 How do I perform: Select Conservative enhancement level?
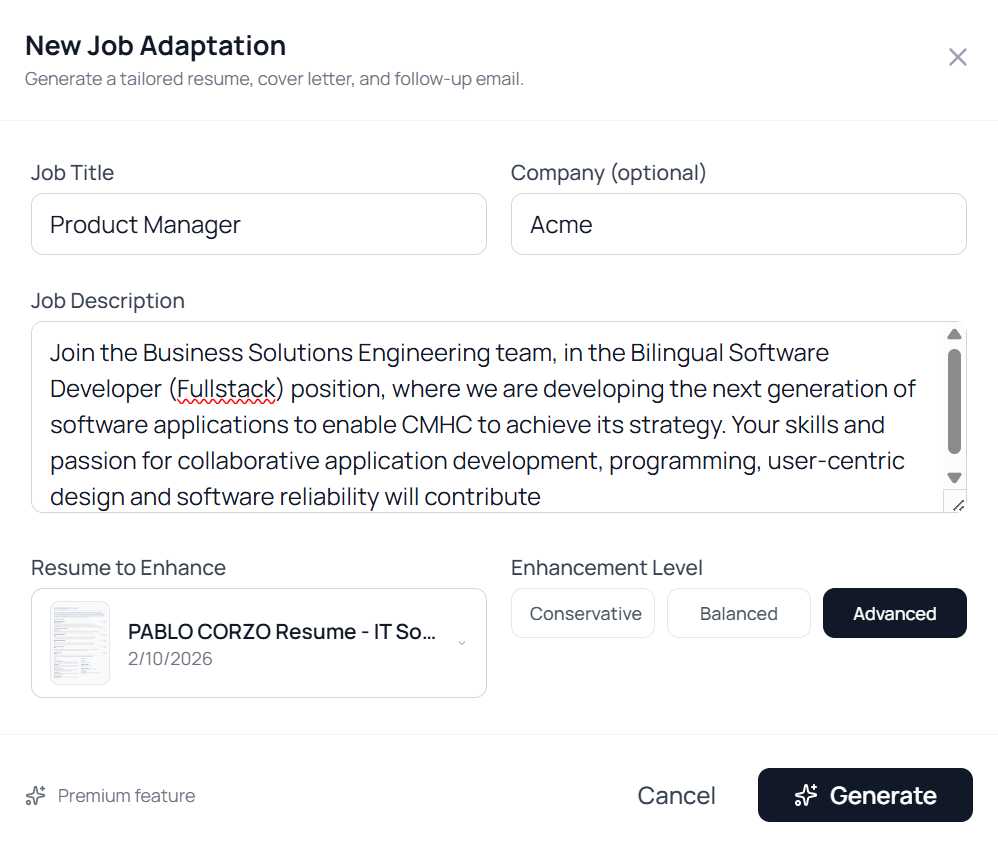pos(583,613)
